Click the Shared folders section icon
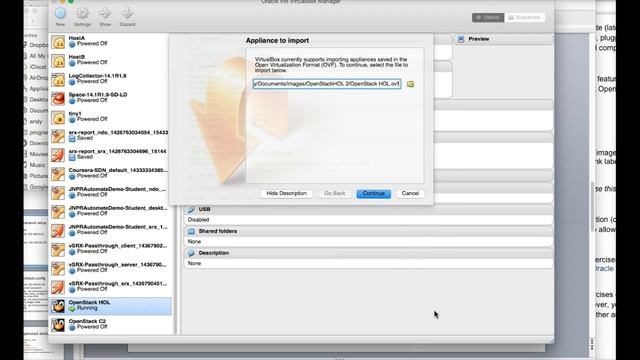This screenshot has width=640, height=360. point(191,231)
